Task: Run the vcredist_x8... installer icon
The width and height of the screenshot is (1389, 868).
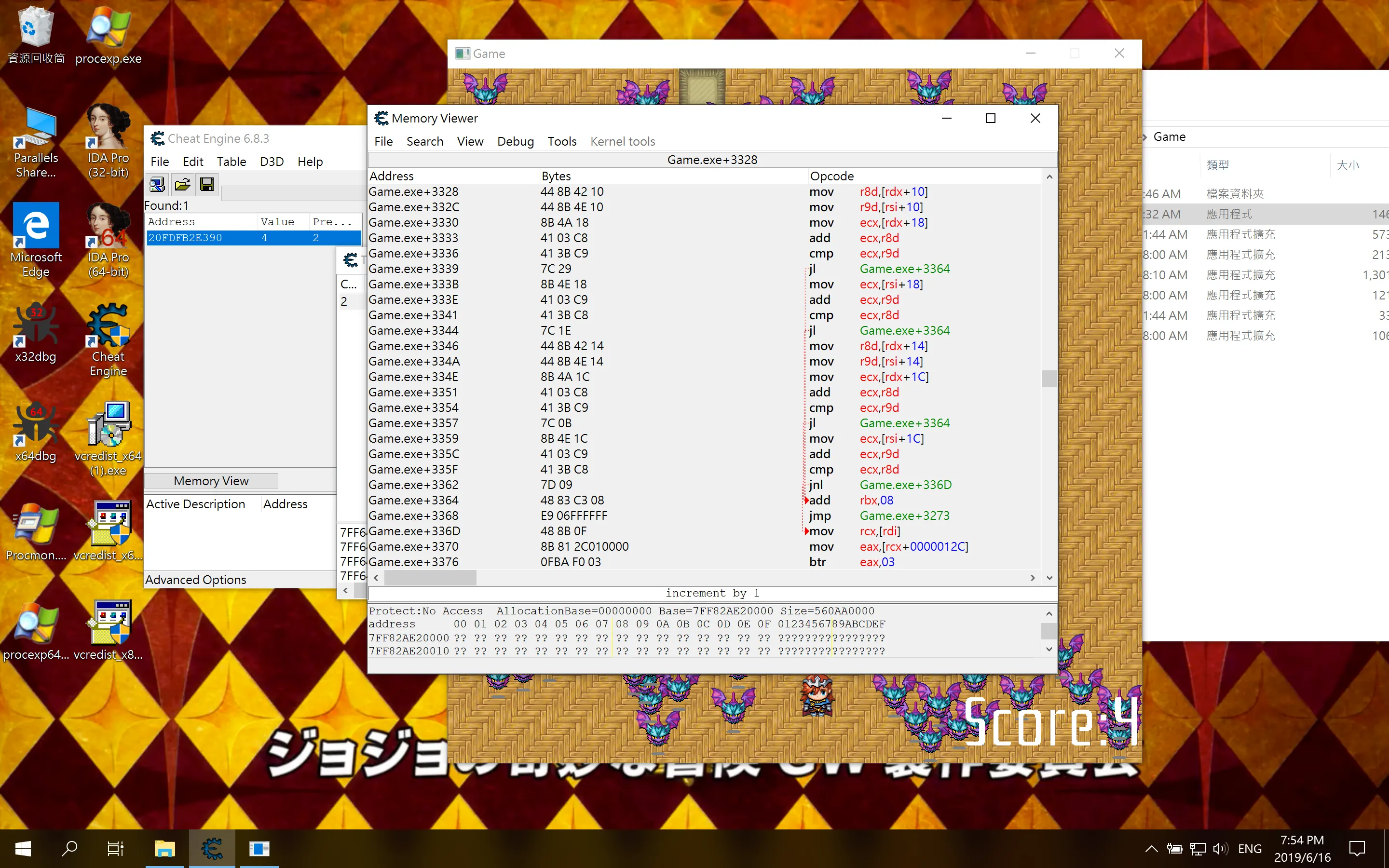Action: point(108,630)
